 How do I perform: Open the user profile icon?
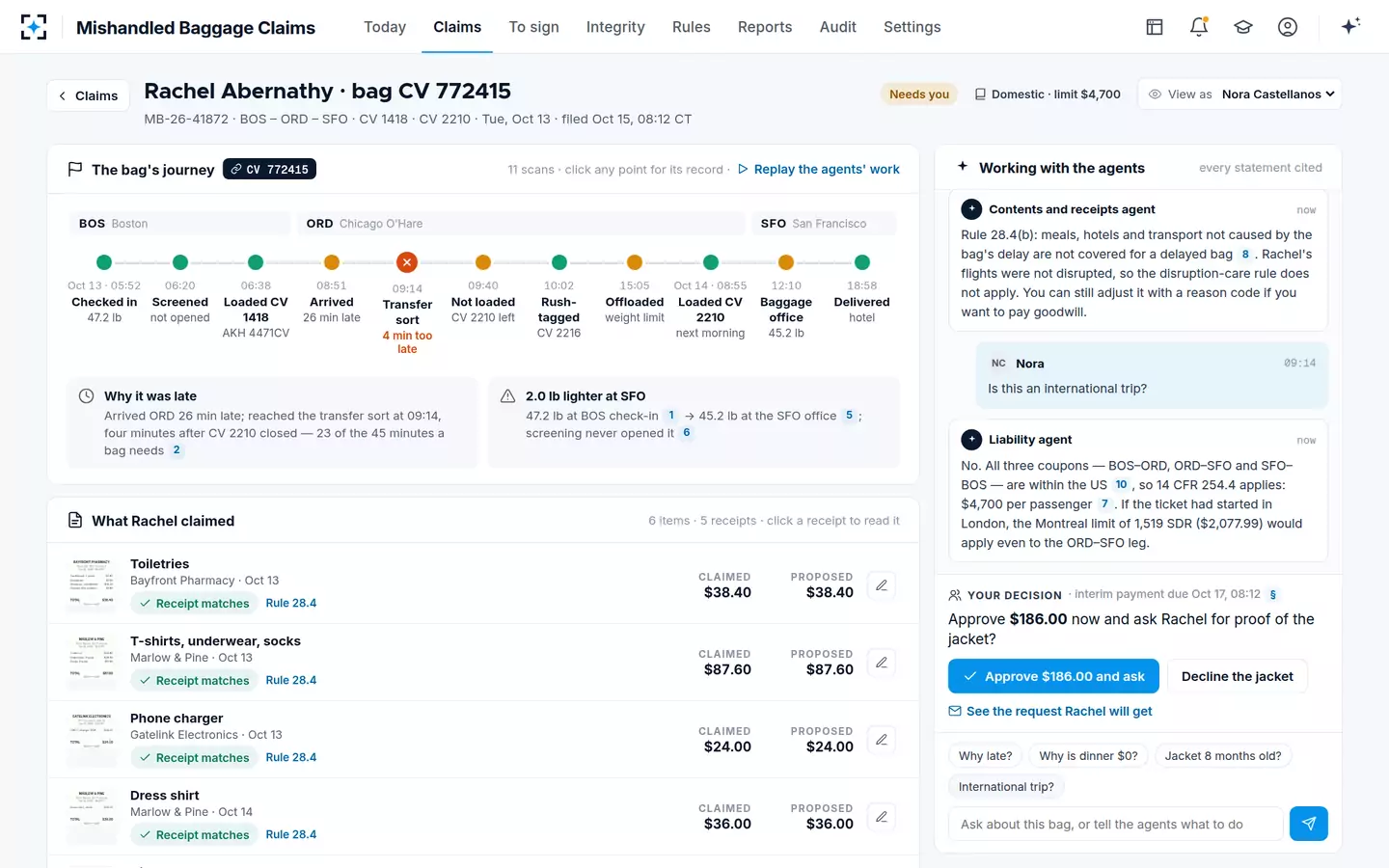click(1288, 27)
